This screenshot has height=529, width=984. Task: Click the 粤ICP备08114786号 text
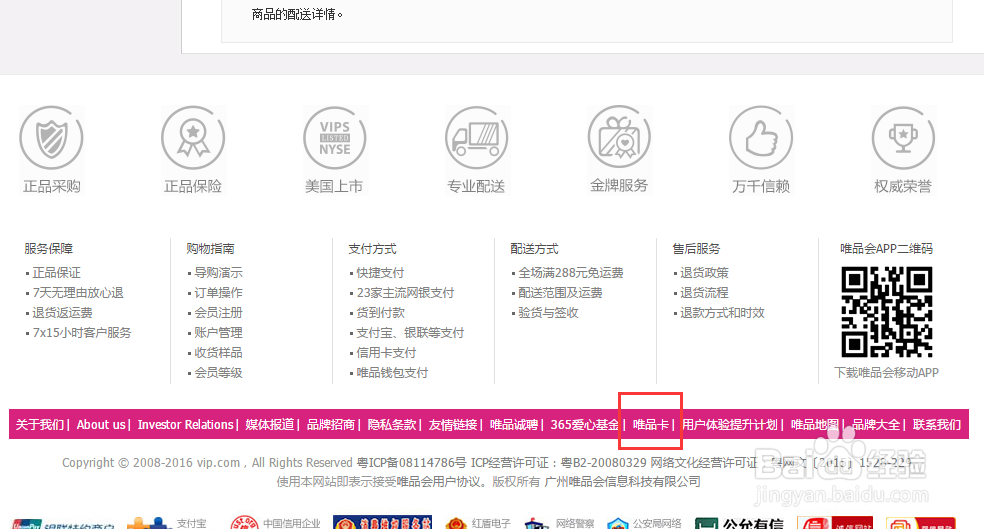[412, 463]
